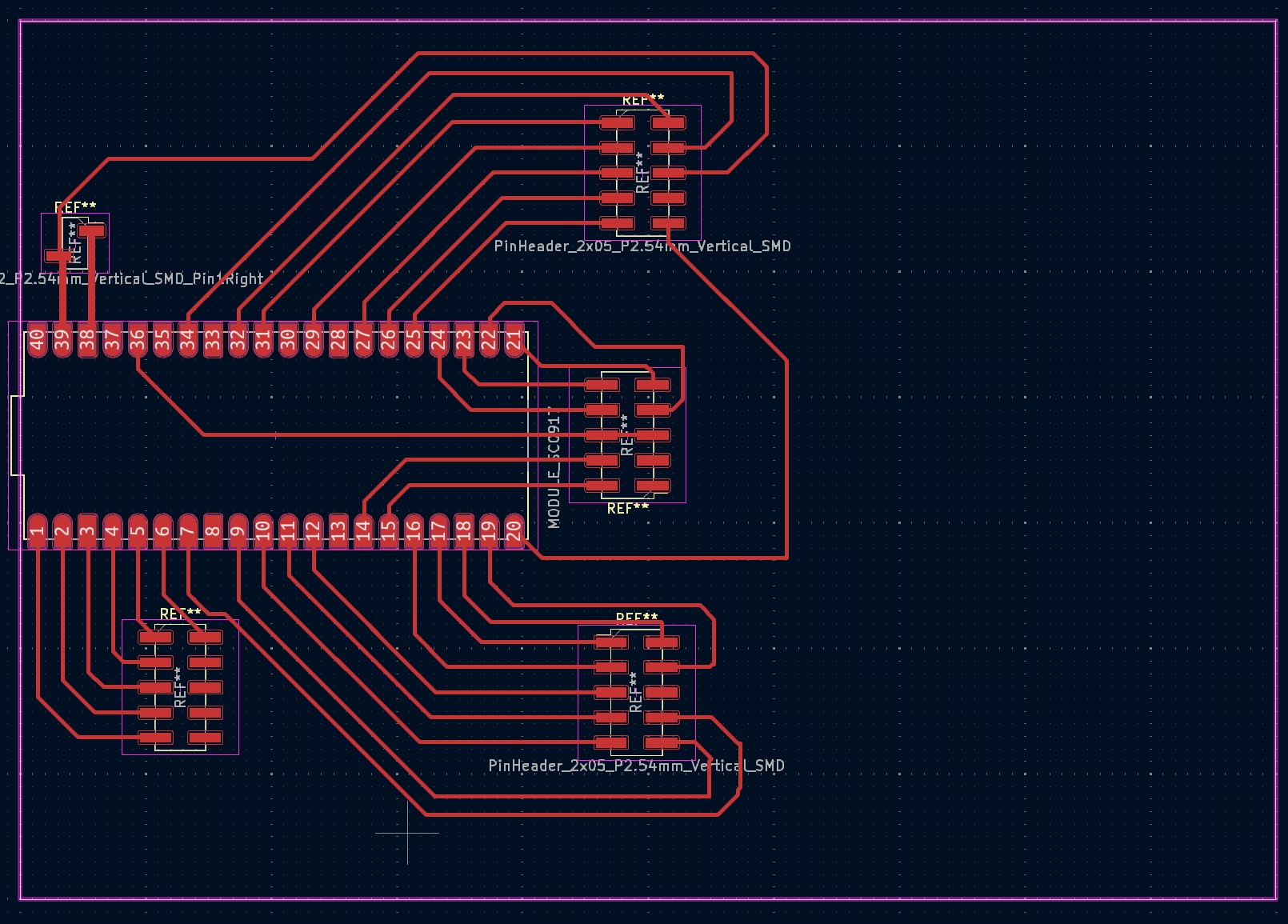Click pad 6 of the module

[162, 530]
